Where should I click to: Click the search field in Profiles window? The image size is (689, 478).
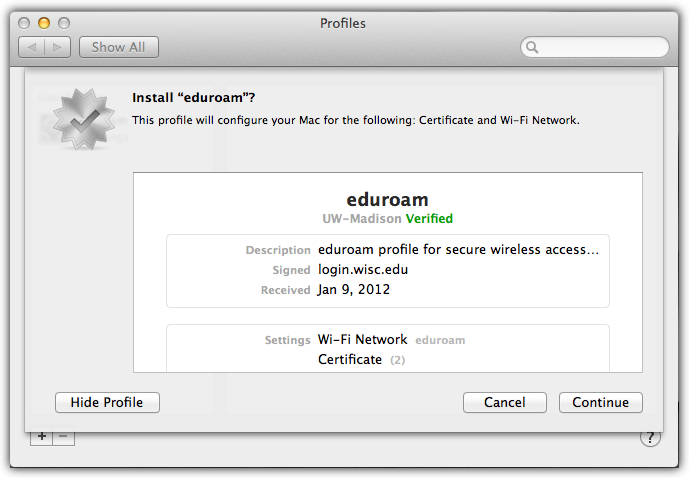(595, 47)
